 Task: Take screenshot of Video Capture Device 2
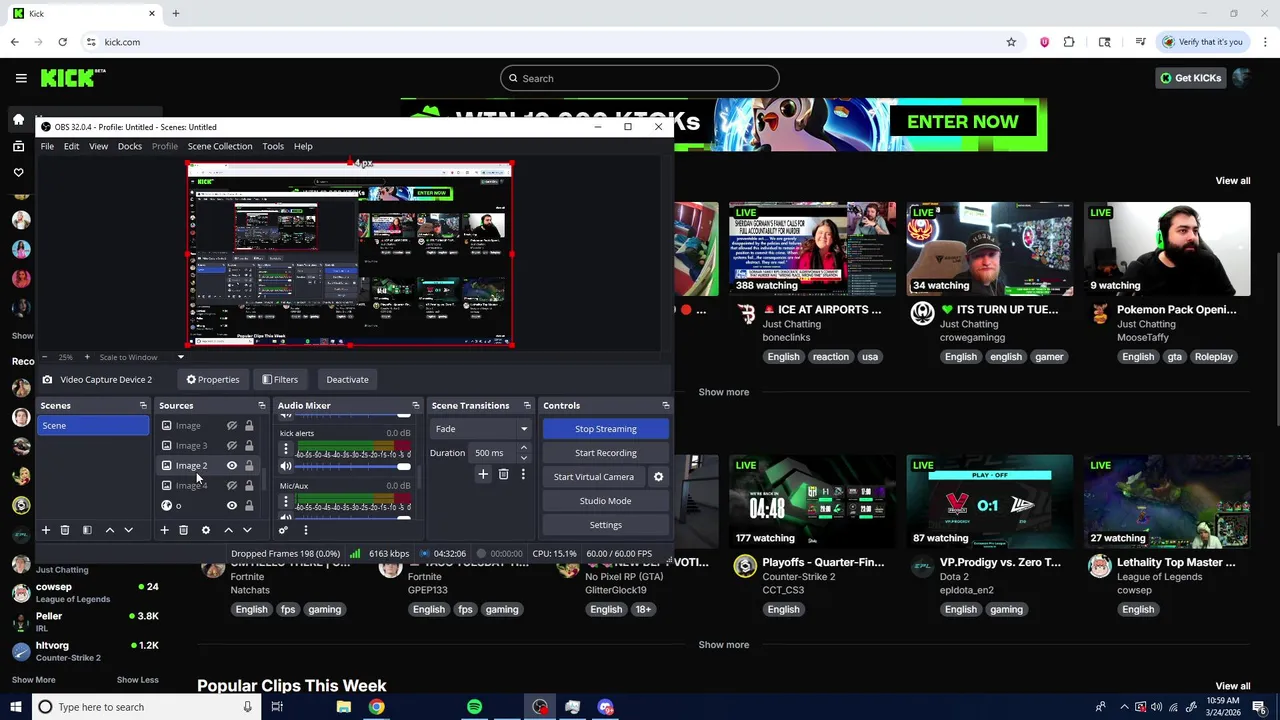(x=47, y=380)
